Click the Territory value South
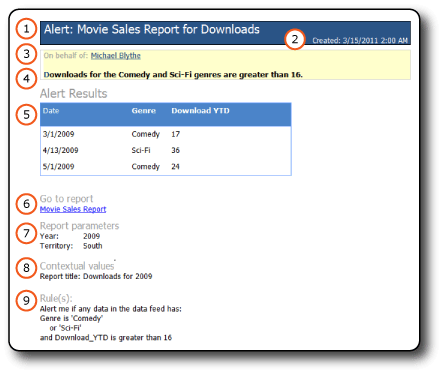 [93, 246]
